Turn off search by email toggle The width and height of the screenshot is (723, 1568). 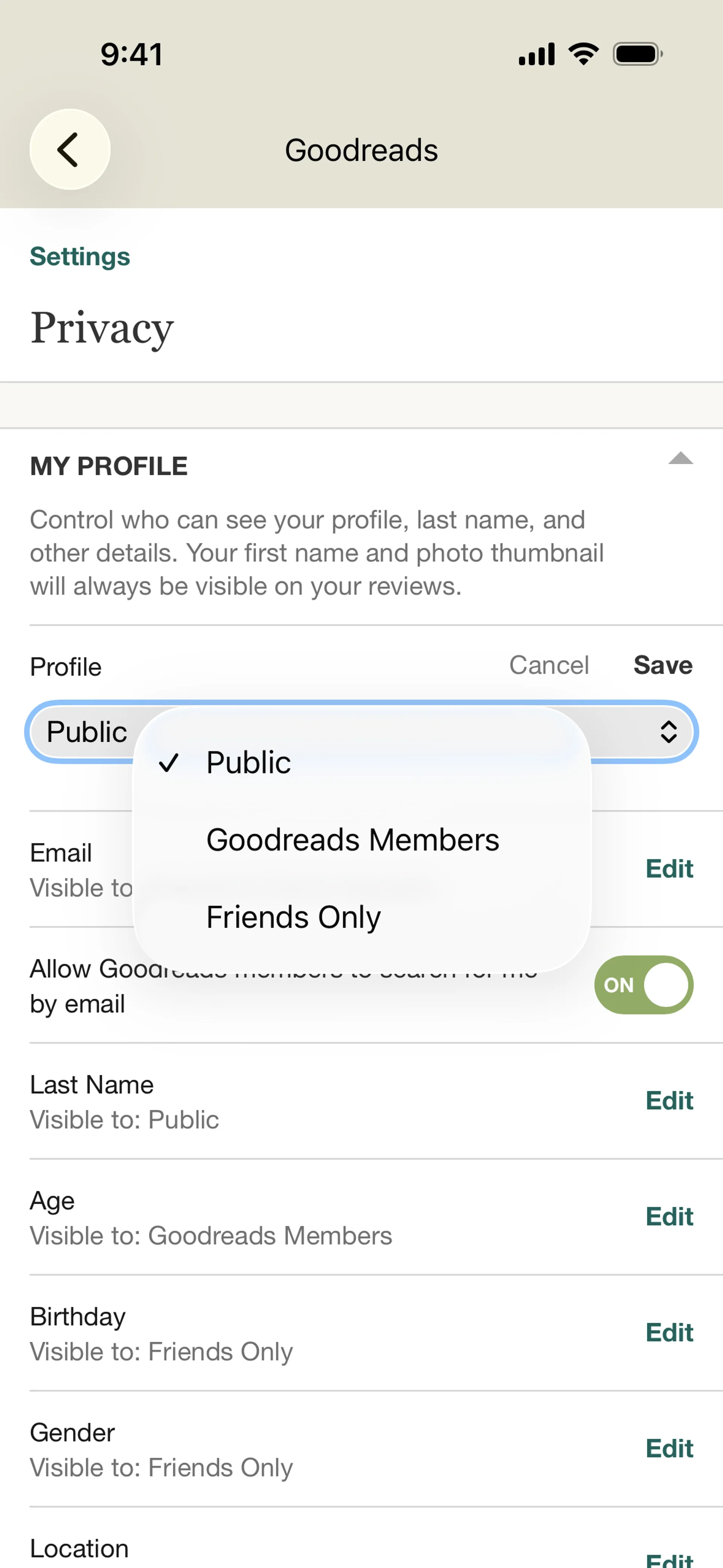click(x=643, y=984)
